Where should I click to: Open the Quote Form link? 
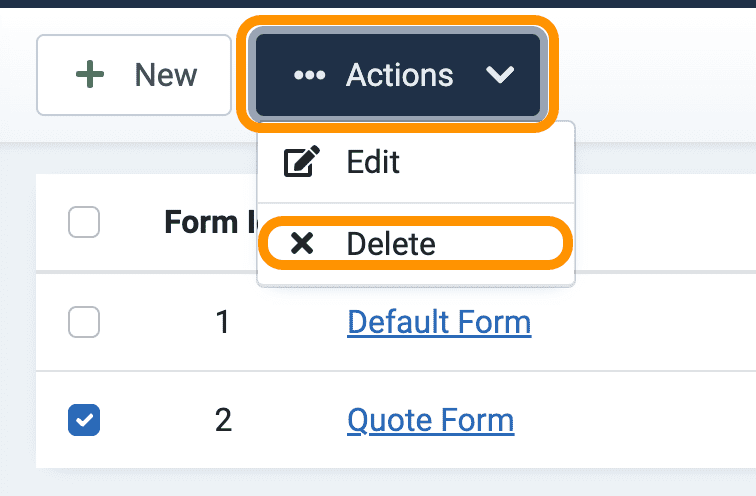pos(431,420)
